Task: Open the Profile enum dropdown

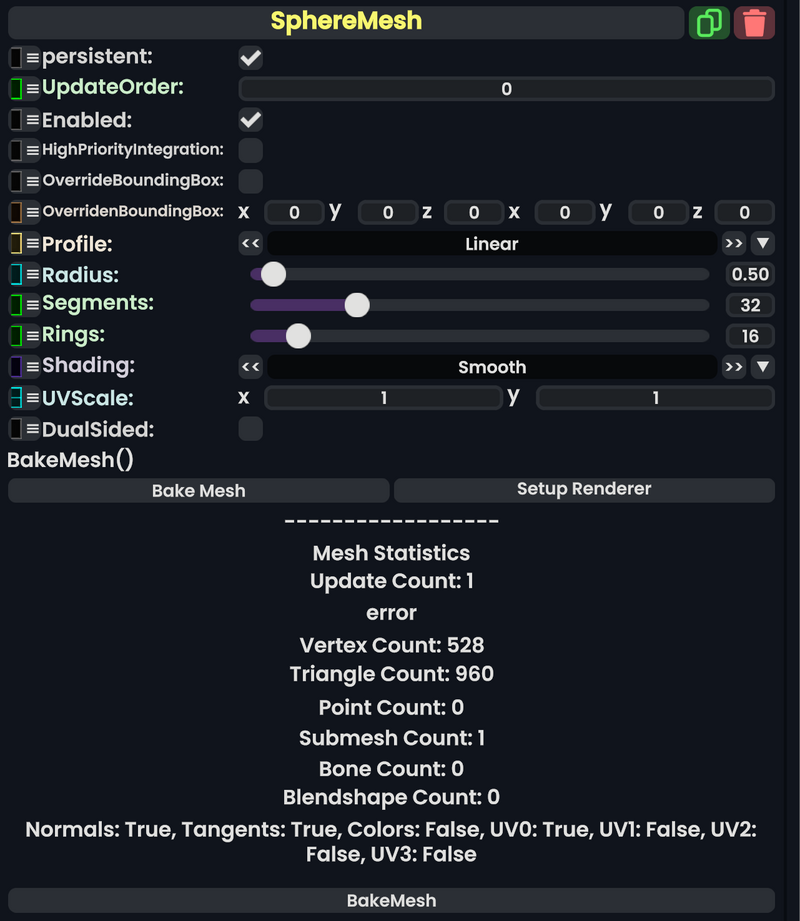Action: tap(762, 243)
